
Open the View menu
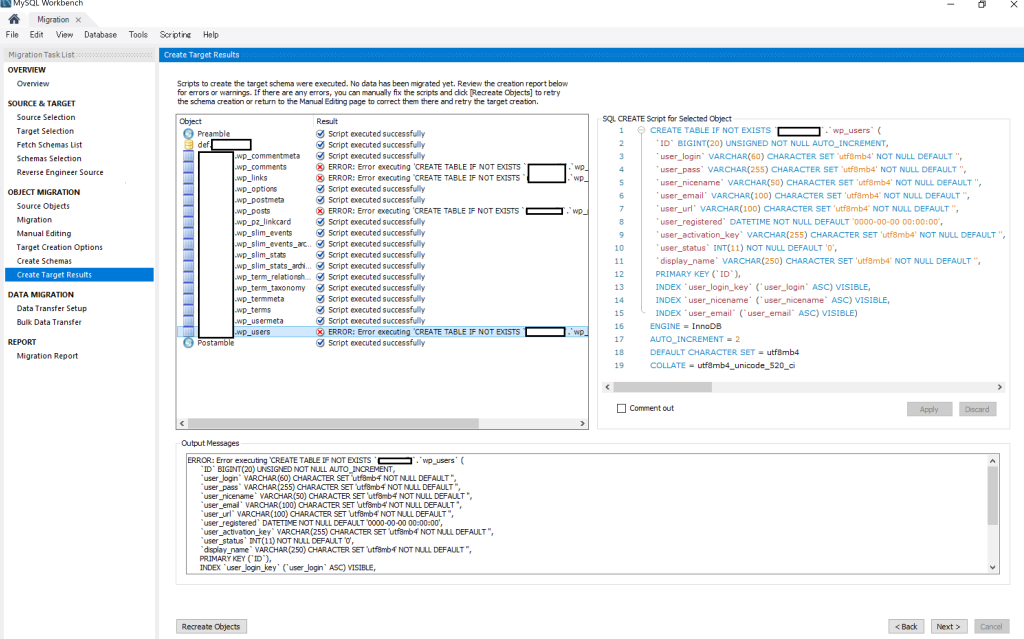click(64, 35)
